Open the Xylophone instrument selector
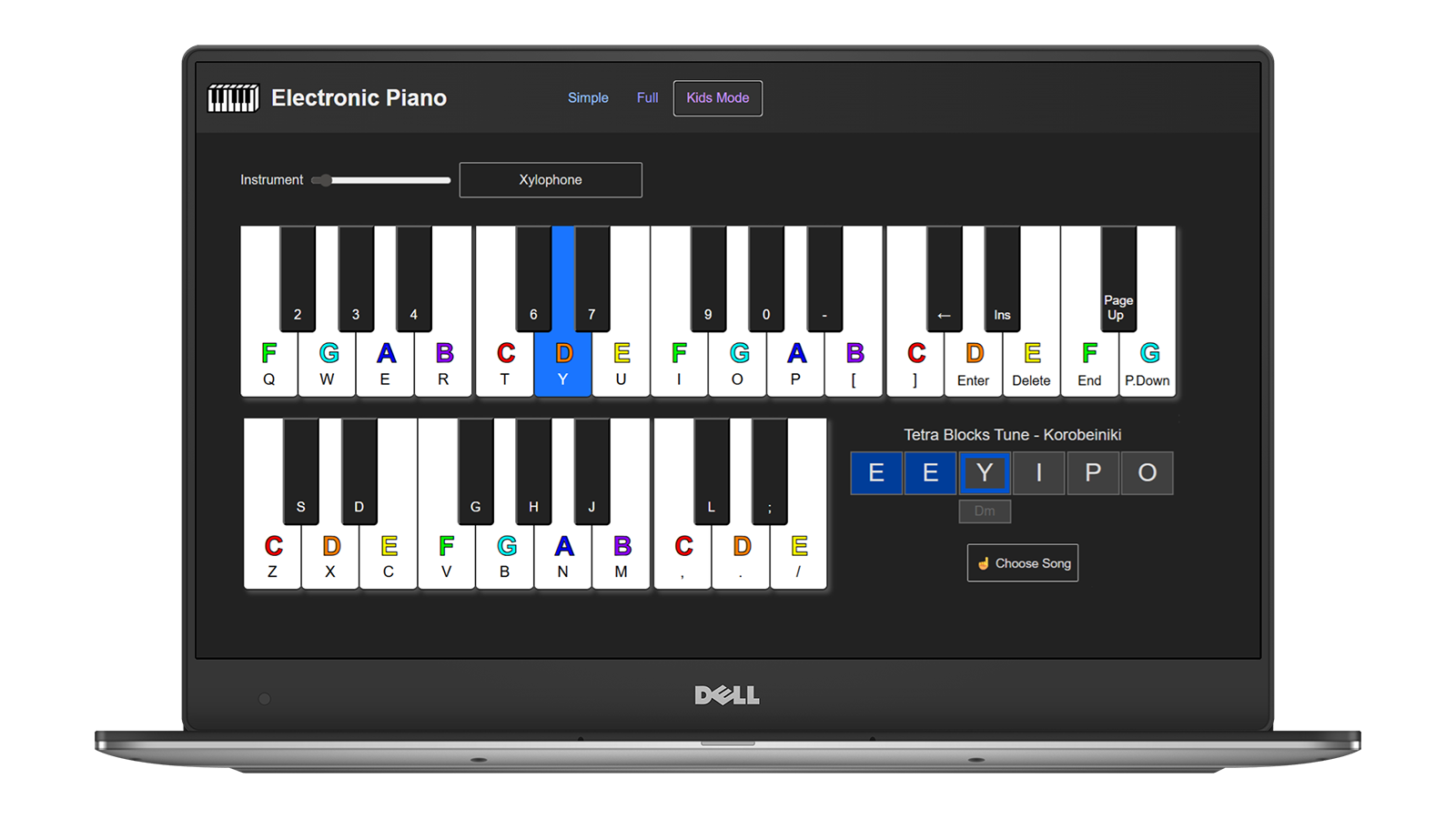 point(551,179)
